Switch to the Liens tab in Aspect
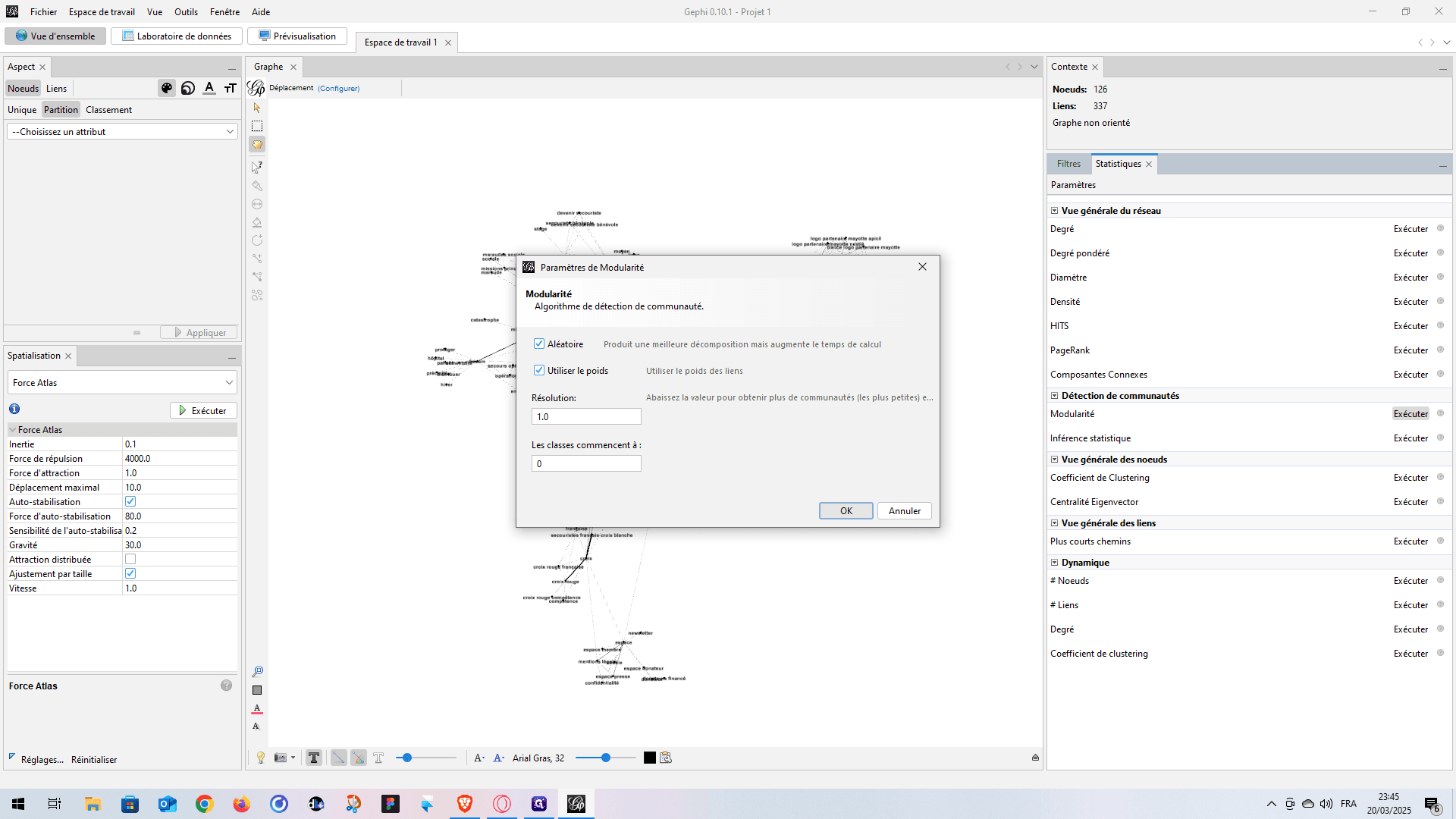The width and height of the screenshot is (1456, 819). point(56,88)
